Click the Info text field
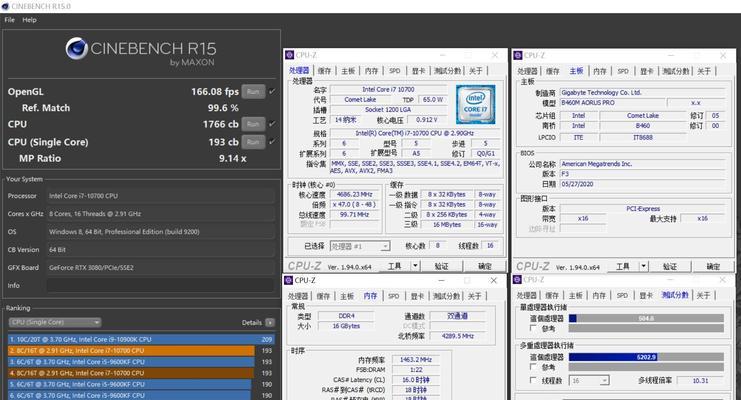This screenshot has width=741, height=400. click(x=160, y=285)
